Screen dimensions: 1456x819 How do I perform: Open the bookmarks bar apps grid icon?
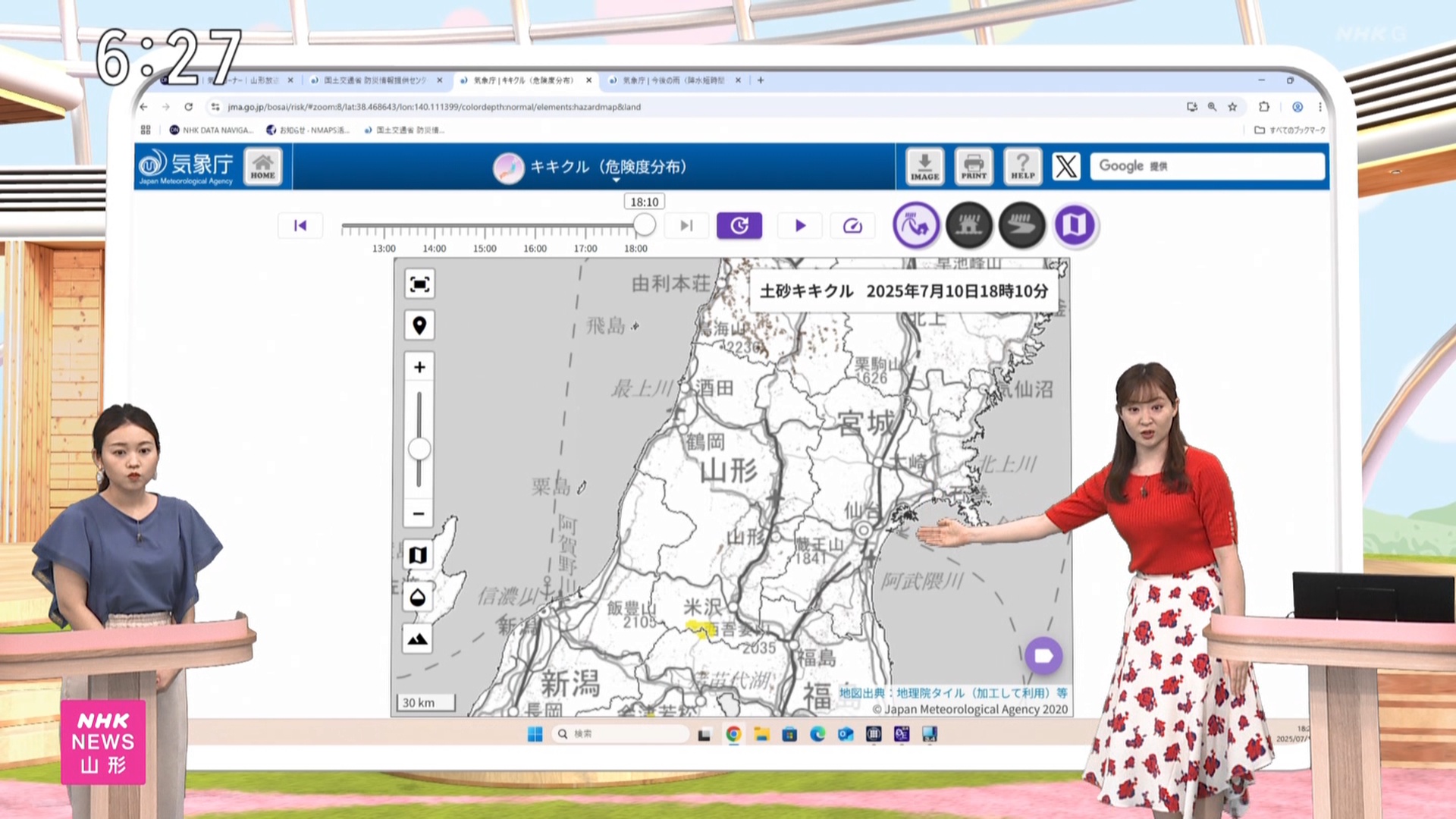(x=146, y=130)
